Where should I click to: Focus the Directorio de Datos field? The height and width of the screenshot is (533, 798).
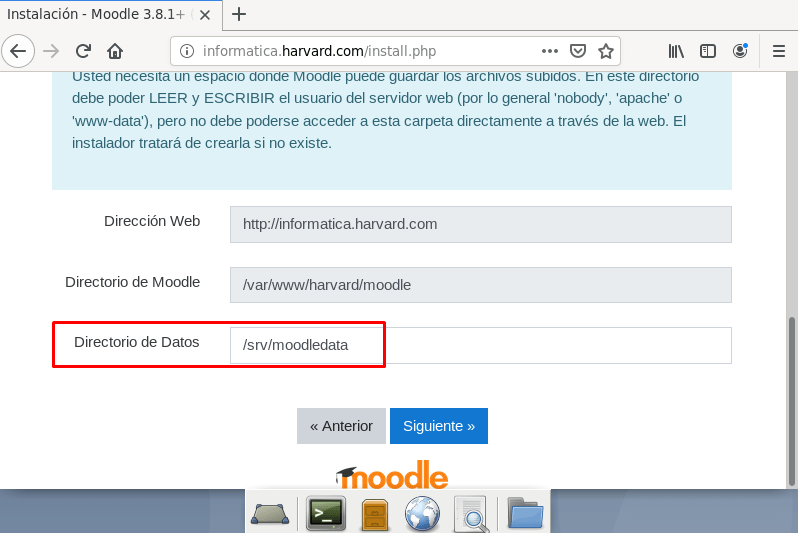480,345
